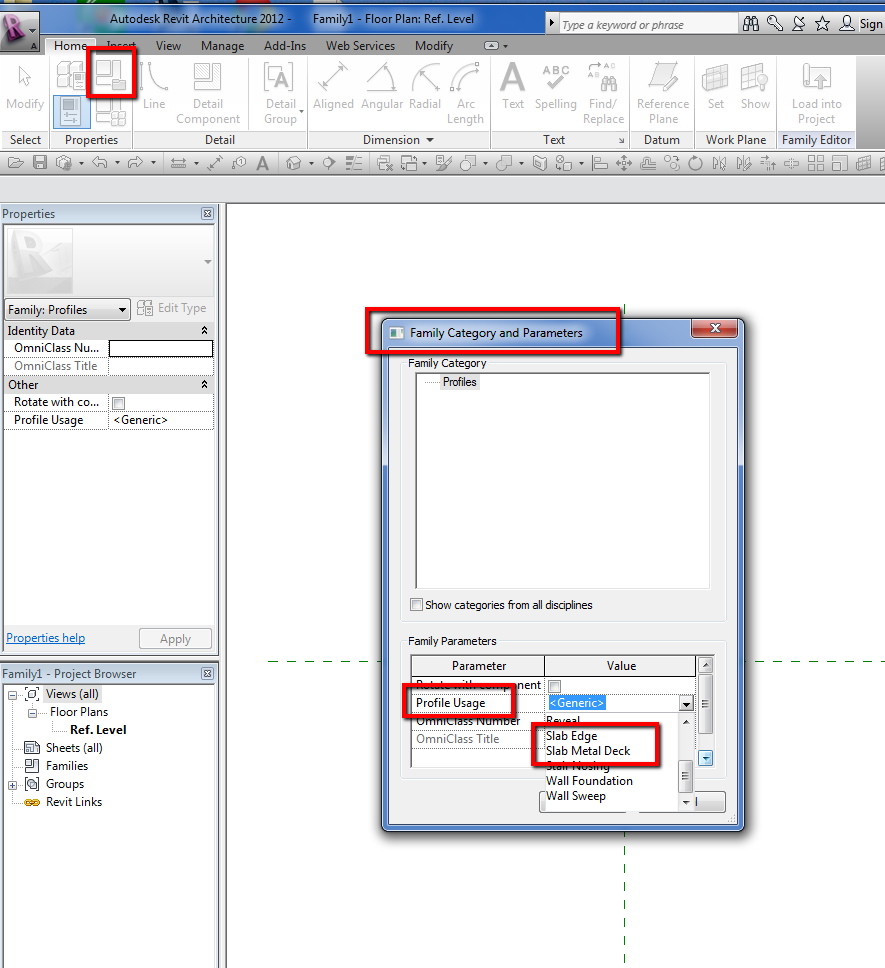Toggle the Properties palette ribbon button
Image resolution: width=885 pixels, height=968 pixels.
(x=71, y=111)
